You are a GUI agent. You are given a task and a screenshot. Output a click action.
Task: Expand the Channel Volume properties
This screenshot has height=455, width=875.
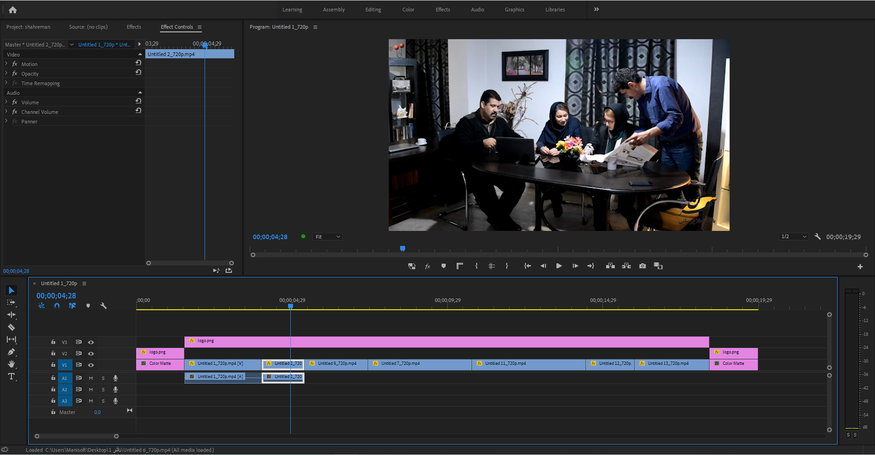pos(6,112)
